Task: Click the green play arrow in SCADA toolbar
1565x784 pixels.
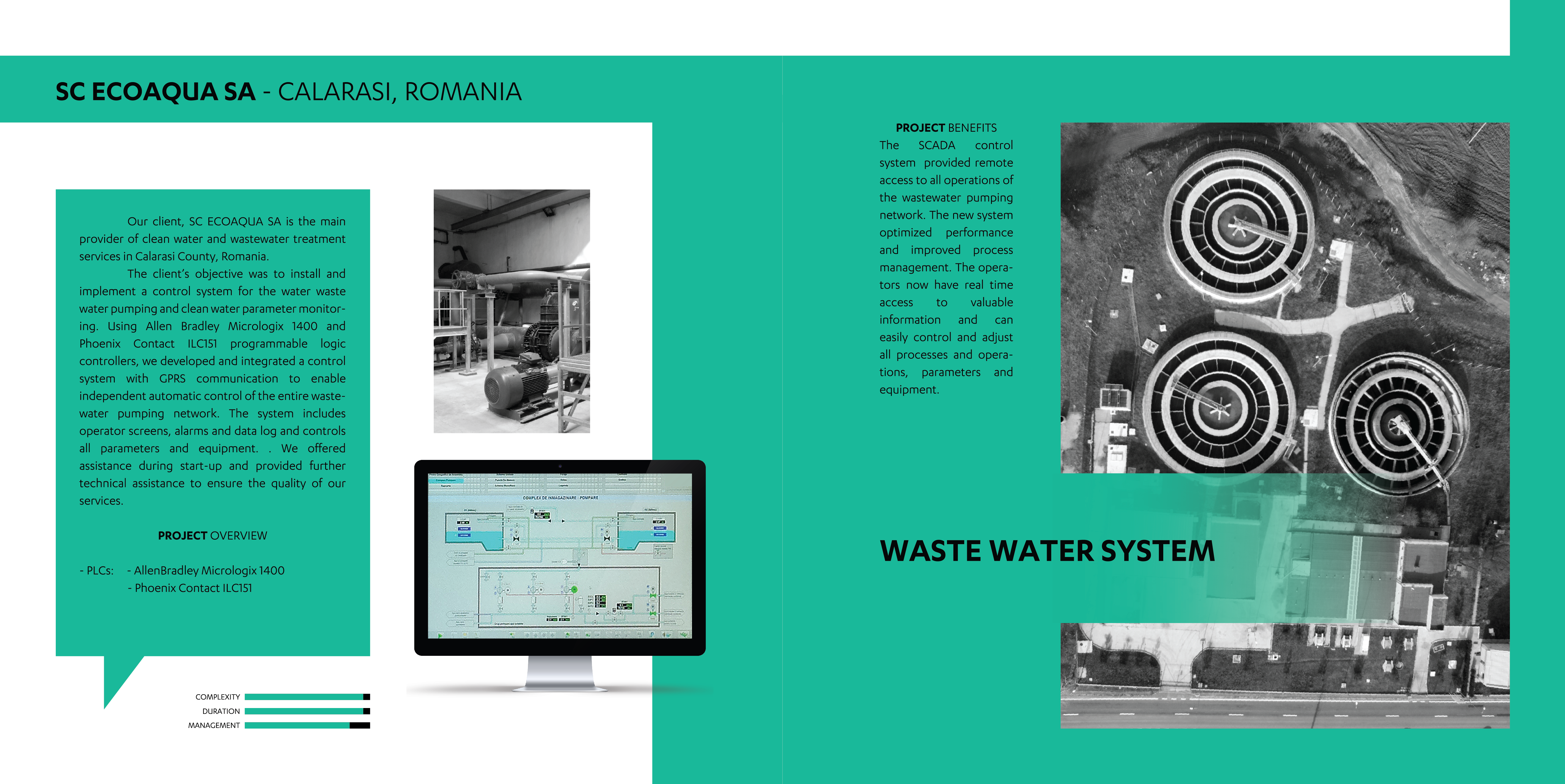Action: (x=440, y=636)
